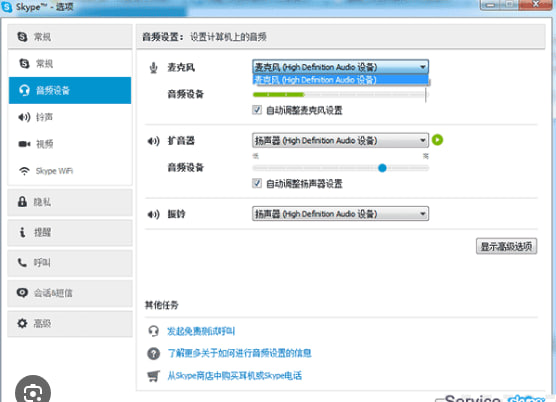Screen dimensions: 556x402
Task: Click 显示高级选项 button
Action: (x=506, y=246)
